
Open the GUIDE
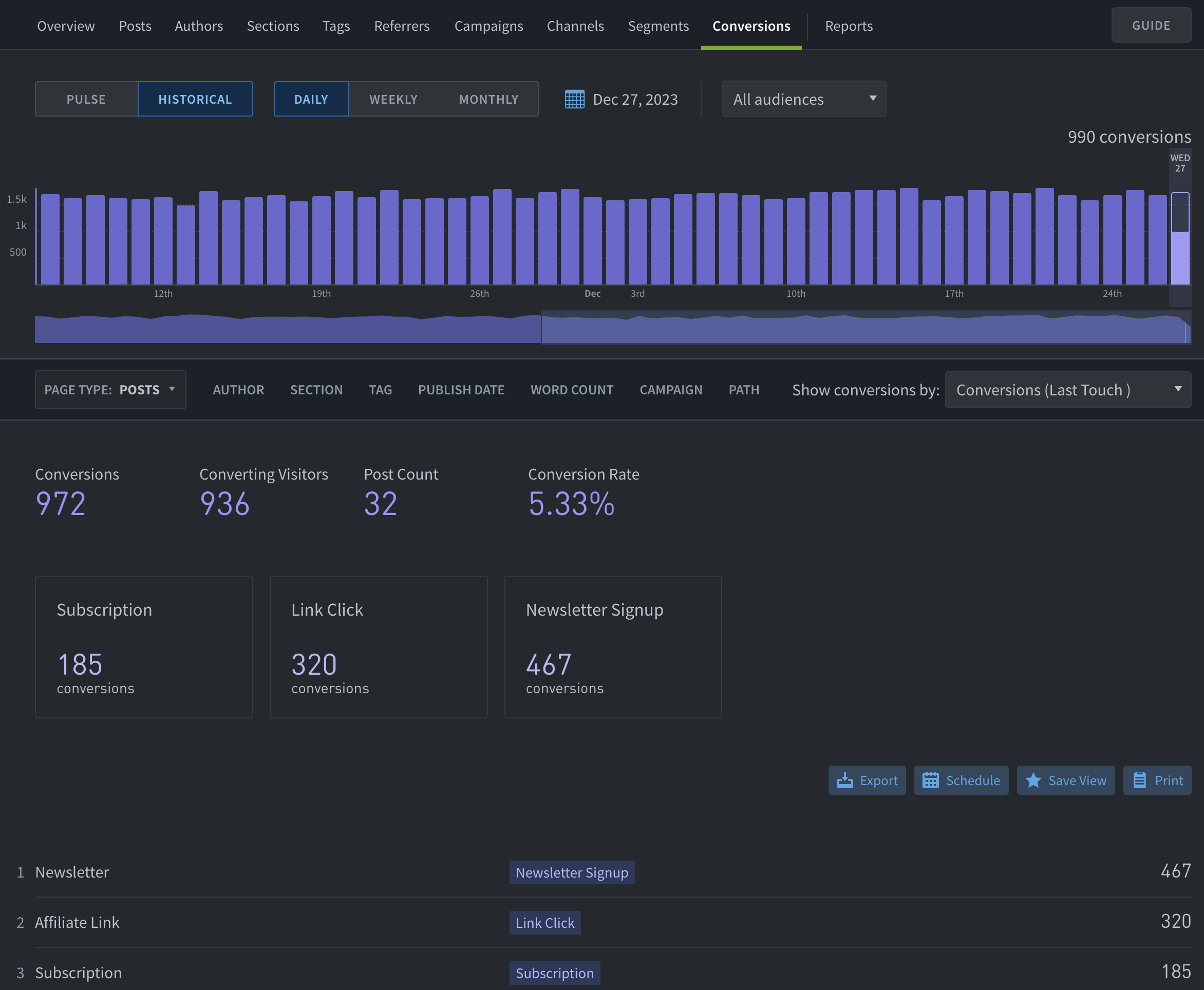[1151, 25]
